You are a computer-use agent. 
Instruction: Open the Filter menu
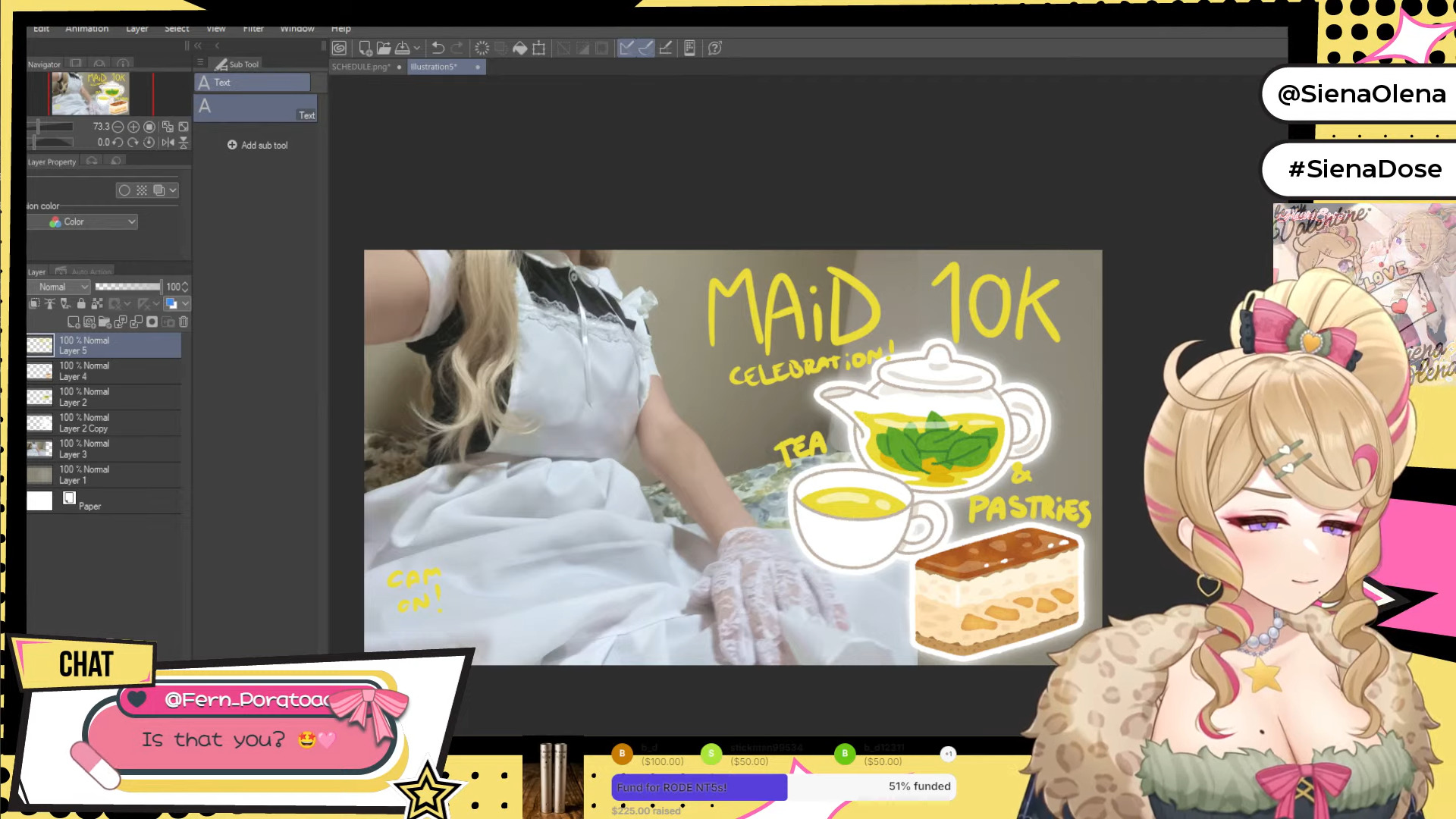(253, 29)
